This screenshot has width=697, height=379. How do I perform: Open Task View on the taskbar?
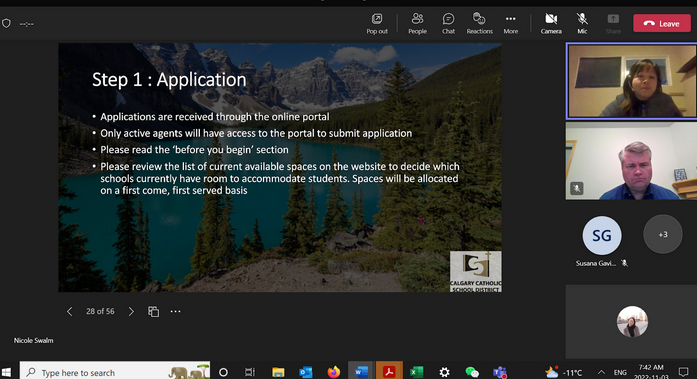[250, 372]
